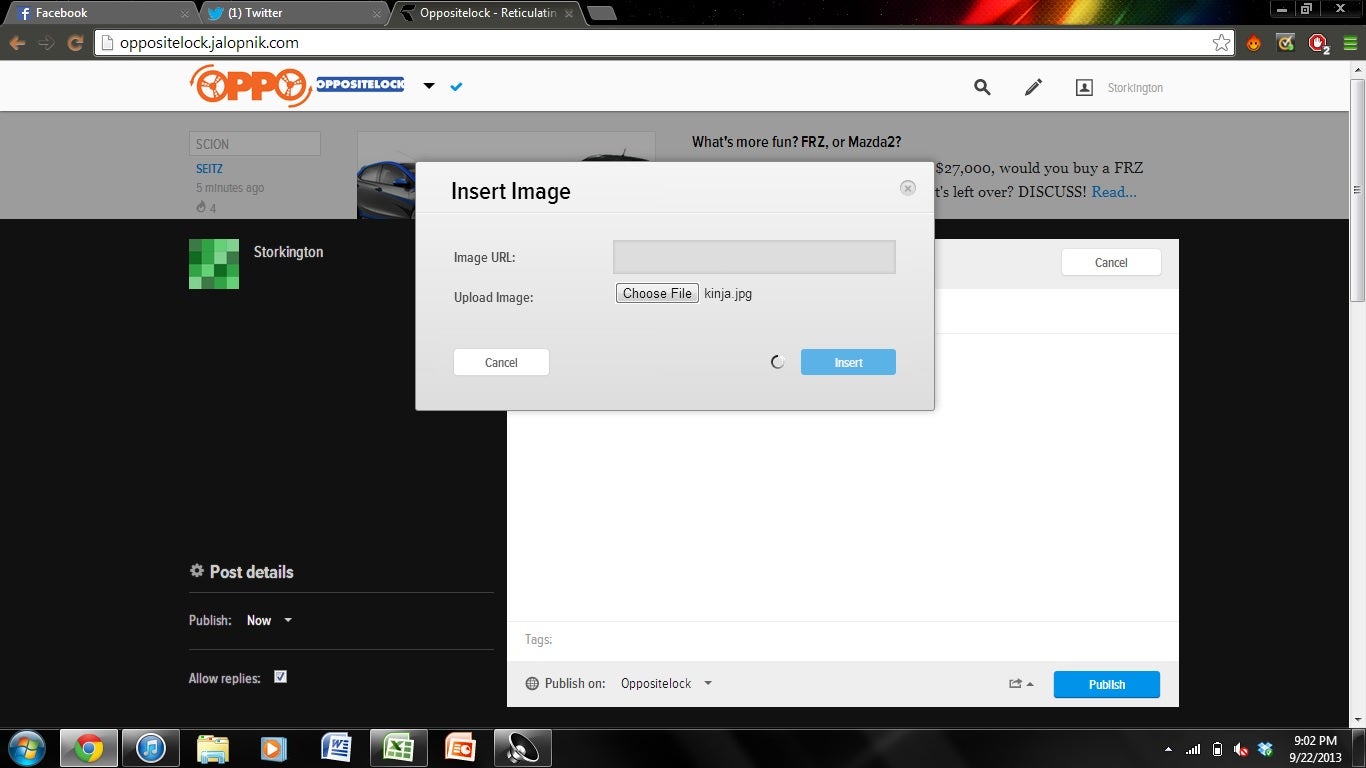Click the Choose File button
This screenshot has width=1366, height=768.
pos(657,293)
